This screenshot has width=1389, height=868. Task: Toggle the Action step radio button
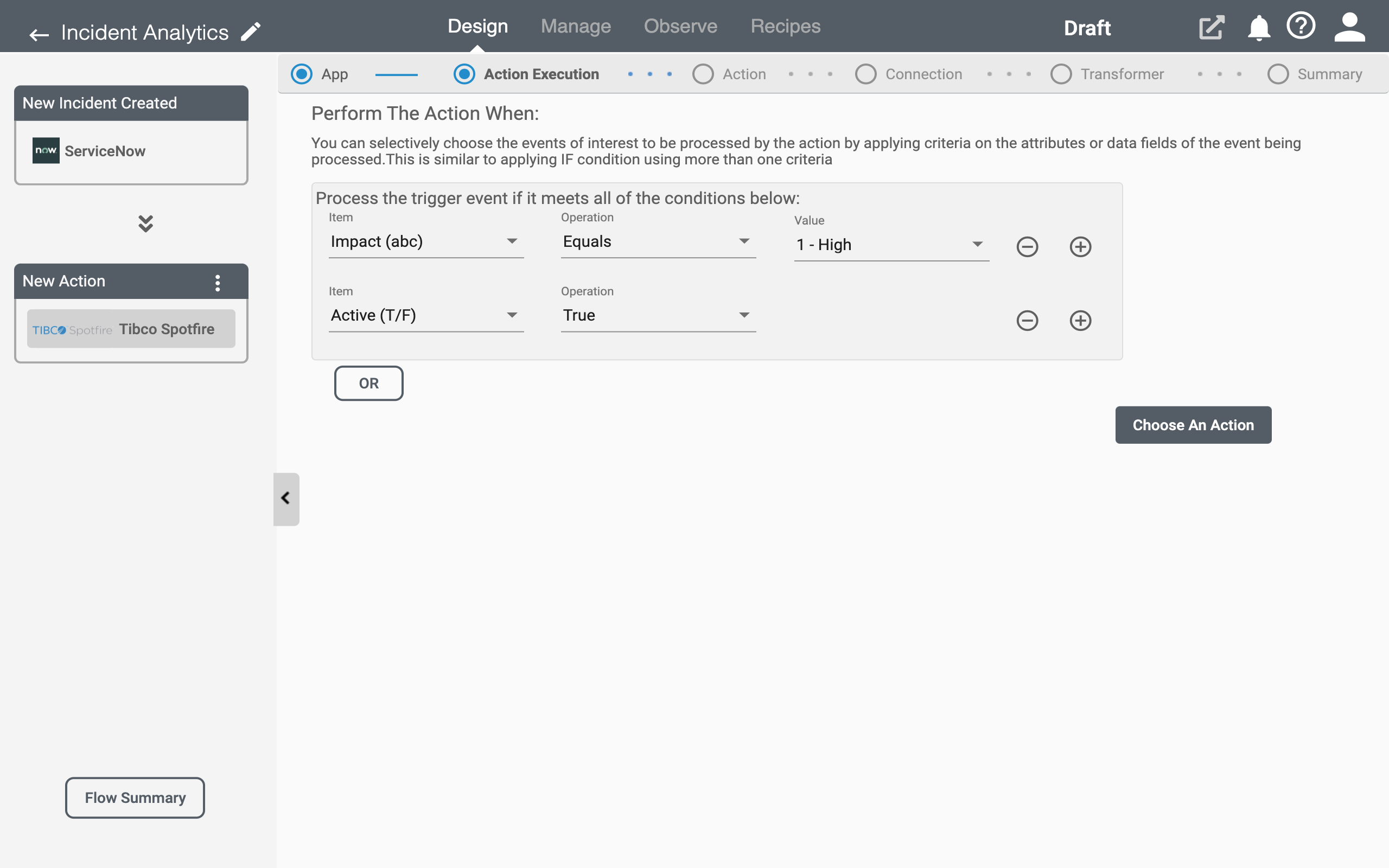[x=700, y=73]
